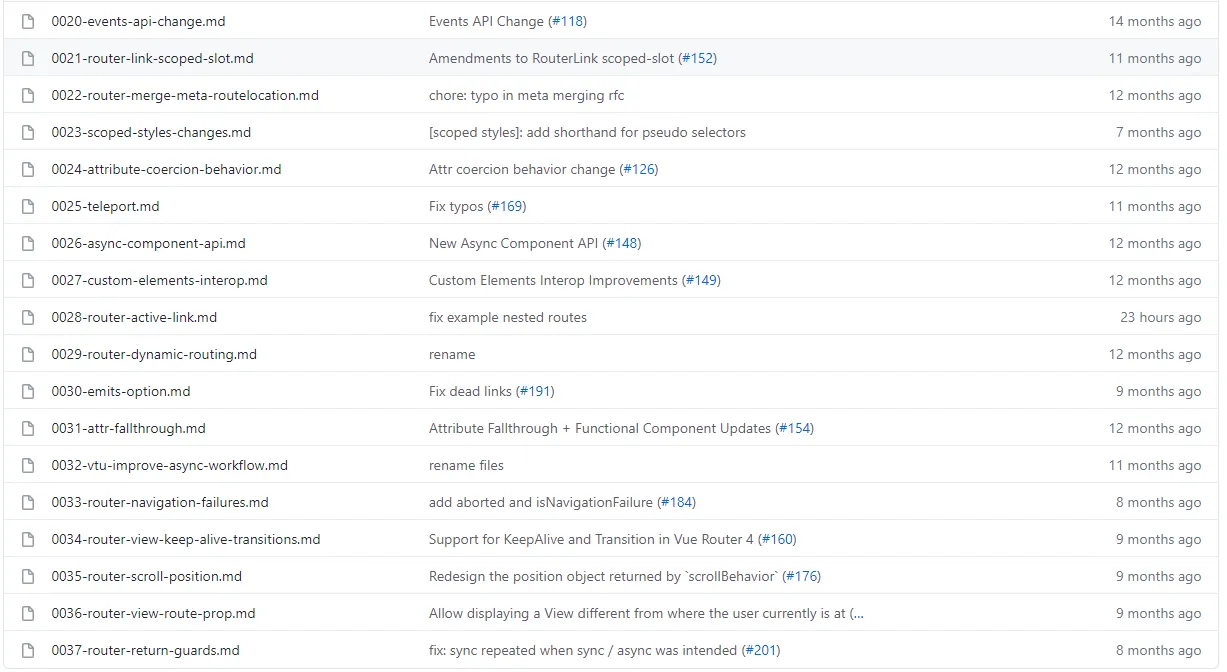The width and height of the screenshot is (1227, 672).
Task: Open pull request #191 link
Action: pos(535,391)
